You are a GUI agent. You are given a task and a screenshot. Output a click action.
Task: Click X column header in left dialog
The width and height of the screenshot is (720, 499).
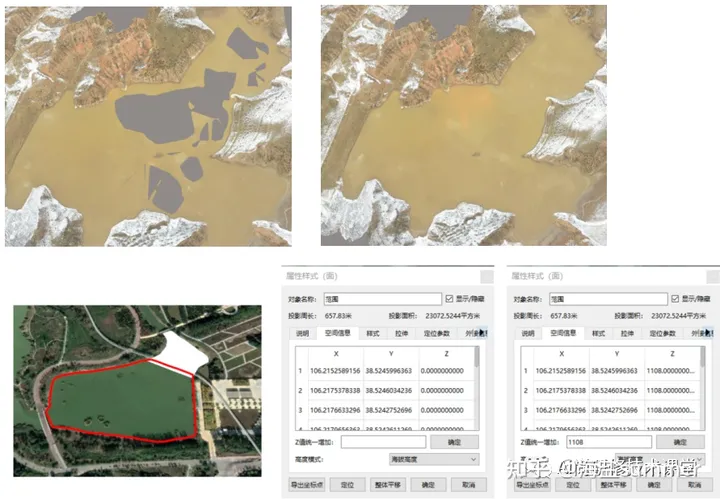tap(336, 353)
